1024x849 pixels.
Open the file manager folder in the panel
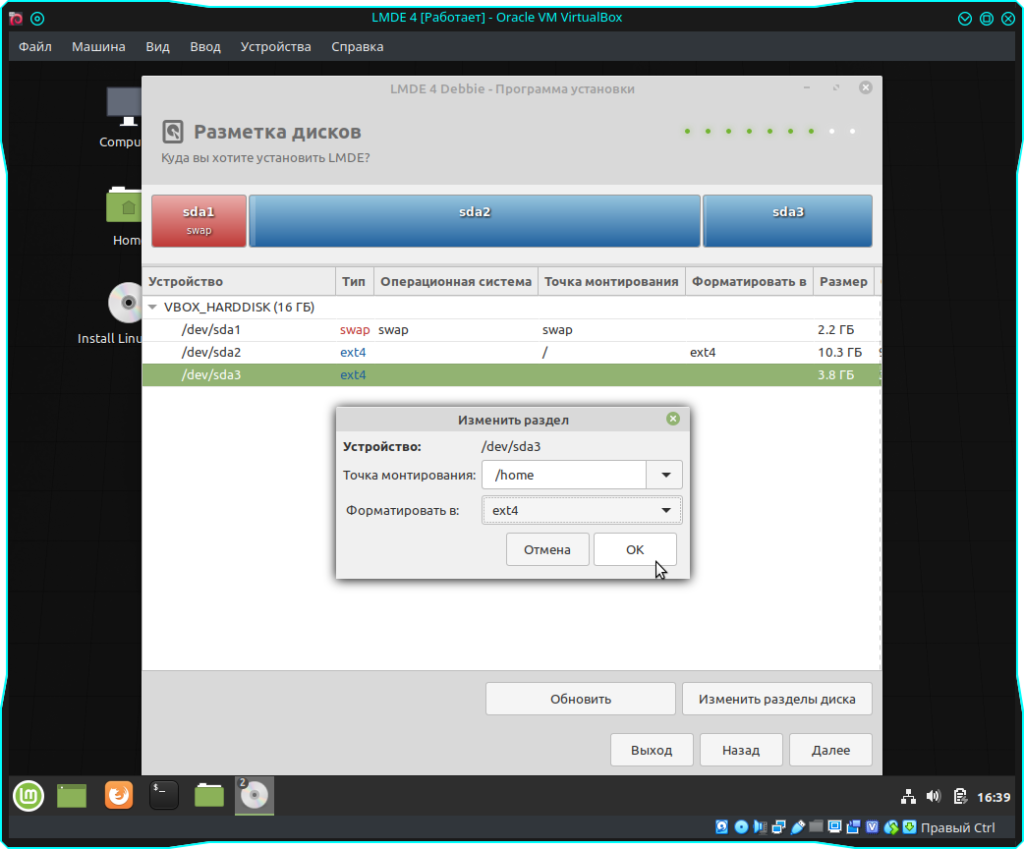(x=209, y=796)
